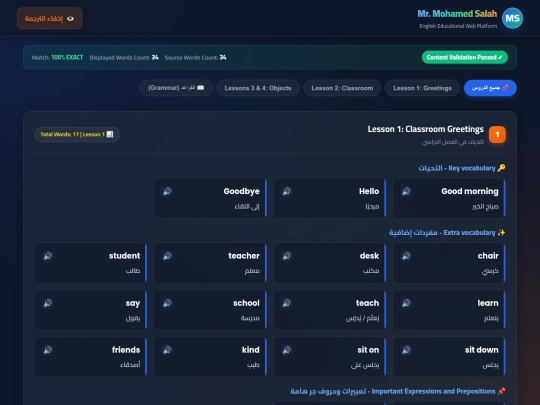
Task: Play pronunciation of learn
Action: coord(406,303)
